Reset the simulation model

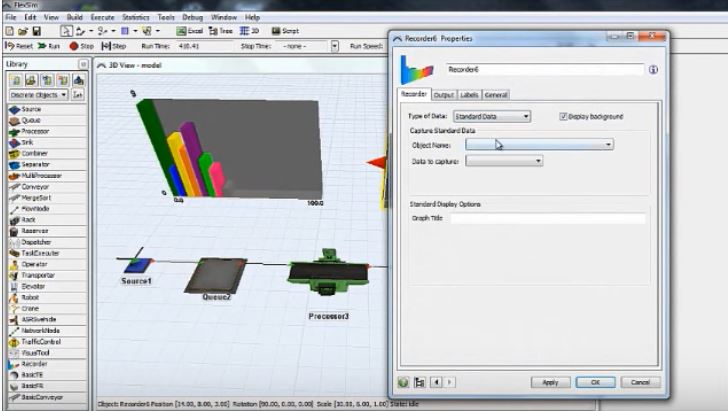[19, 46]
